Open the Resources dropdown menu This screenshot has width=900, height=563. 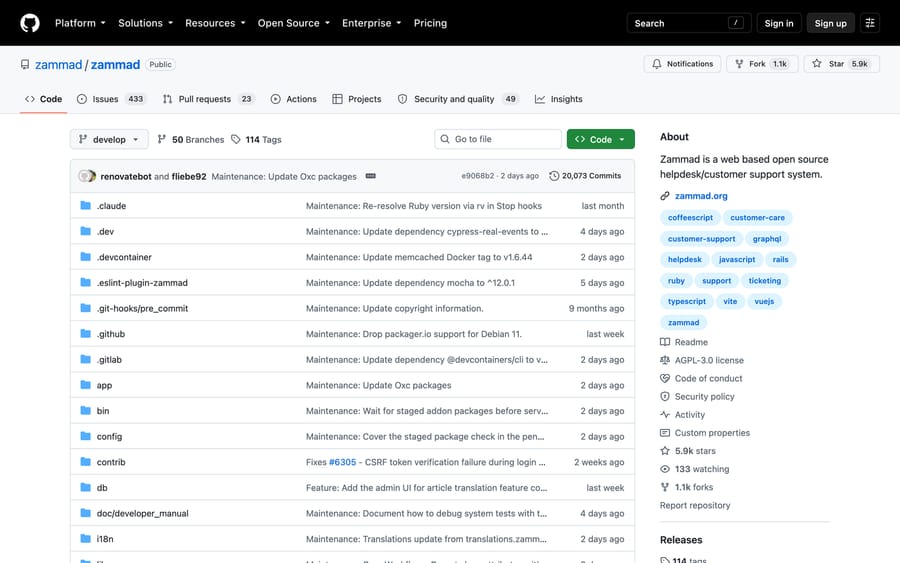[x=215, y=23]
